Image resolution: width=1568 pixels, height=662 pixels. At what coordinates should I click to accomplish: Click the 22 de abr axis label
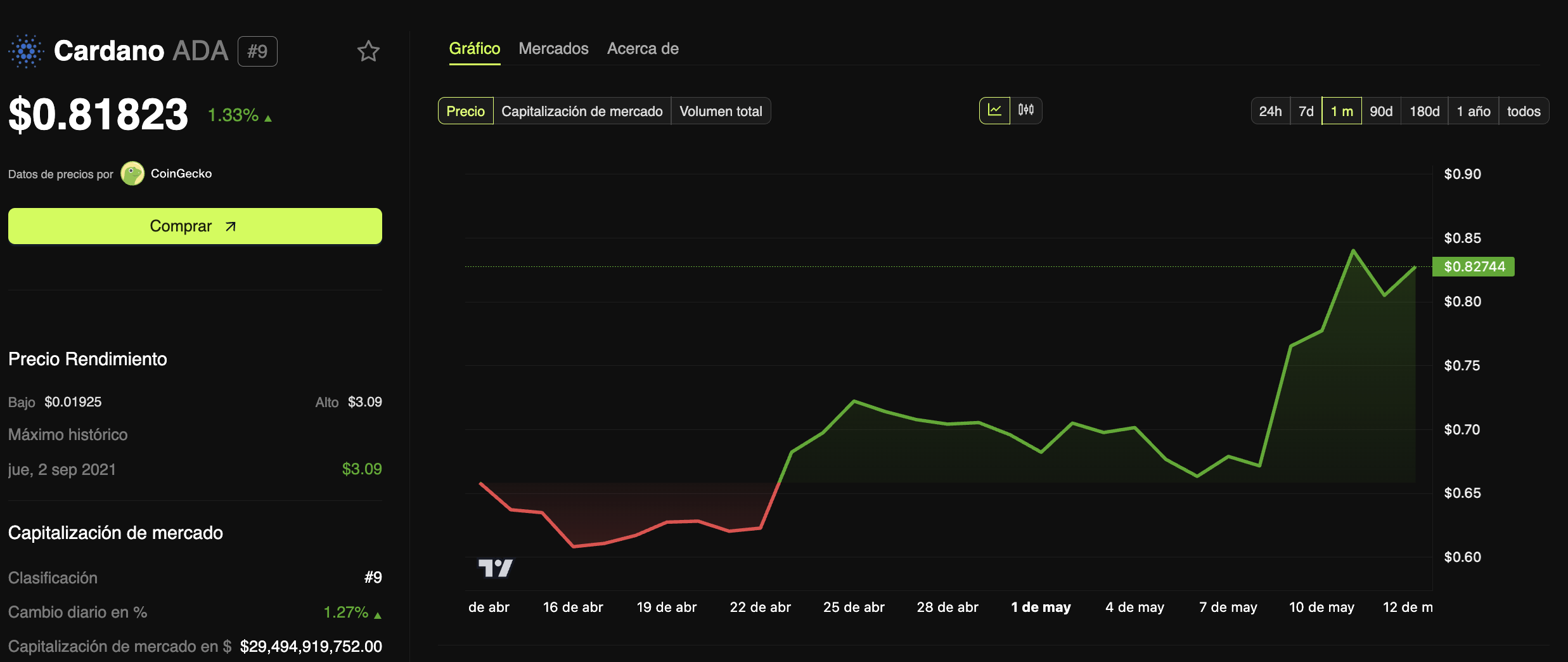pos(760,607)
